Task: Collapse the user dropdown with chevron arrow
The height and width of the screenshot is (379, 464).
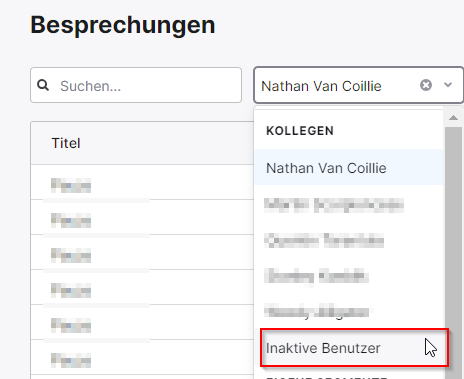Action: tap(448, 85)
